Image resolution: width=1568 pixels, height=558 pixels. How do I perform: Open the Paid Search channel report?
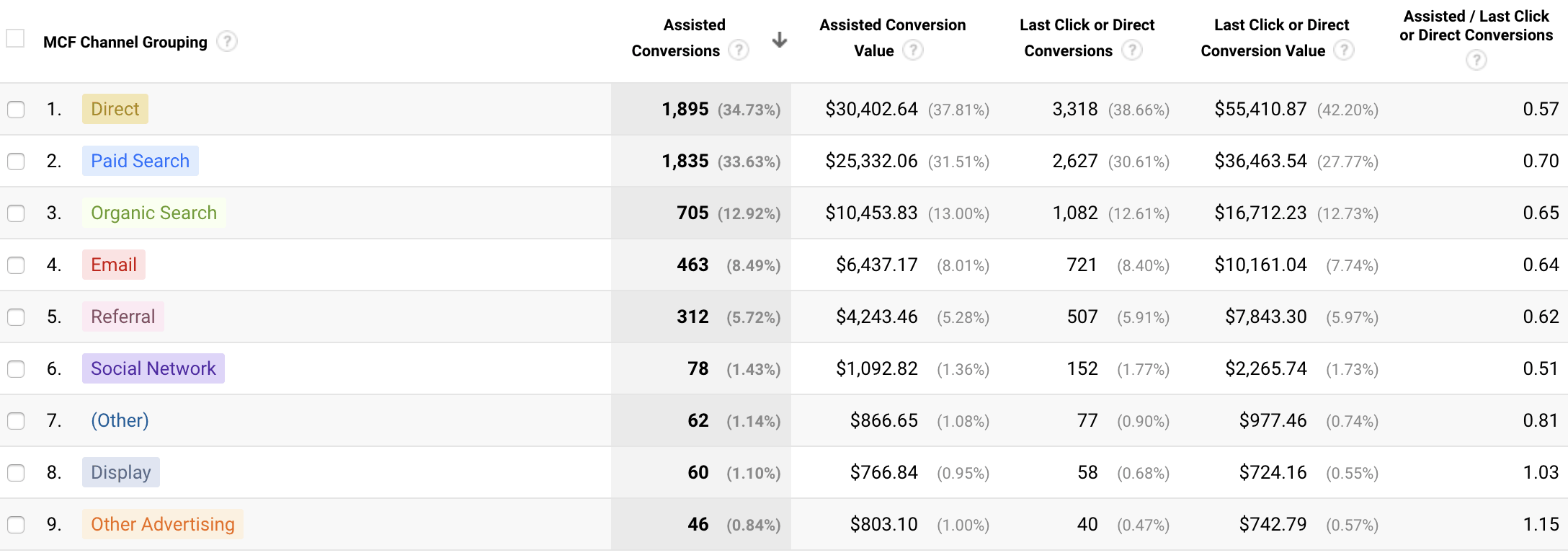click(x=141, y=161)
